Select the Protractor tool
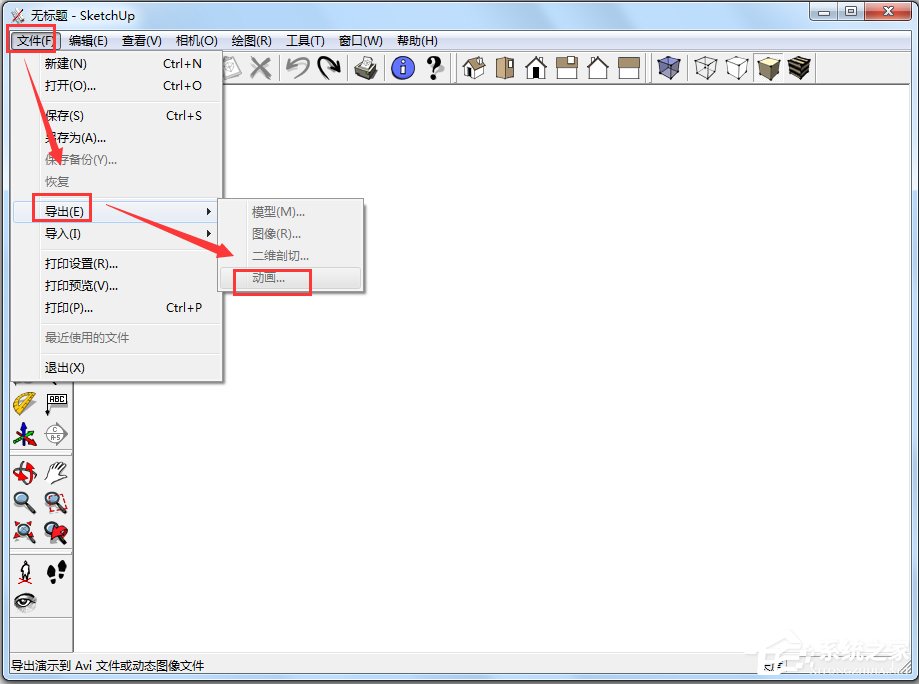Image resolution: width=919 pixels, height=684 pixels. coord(25,404)
